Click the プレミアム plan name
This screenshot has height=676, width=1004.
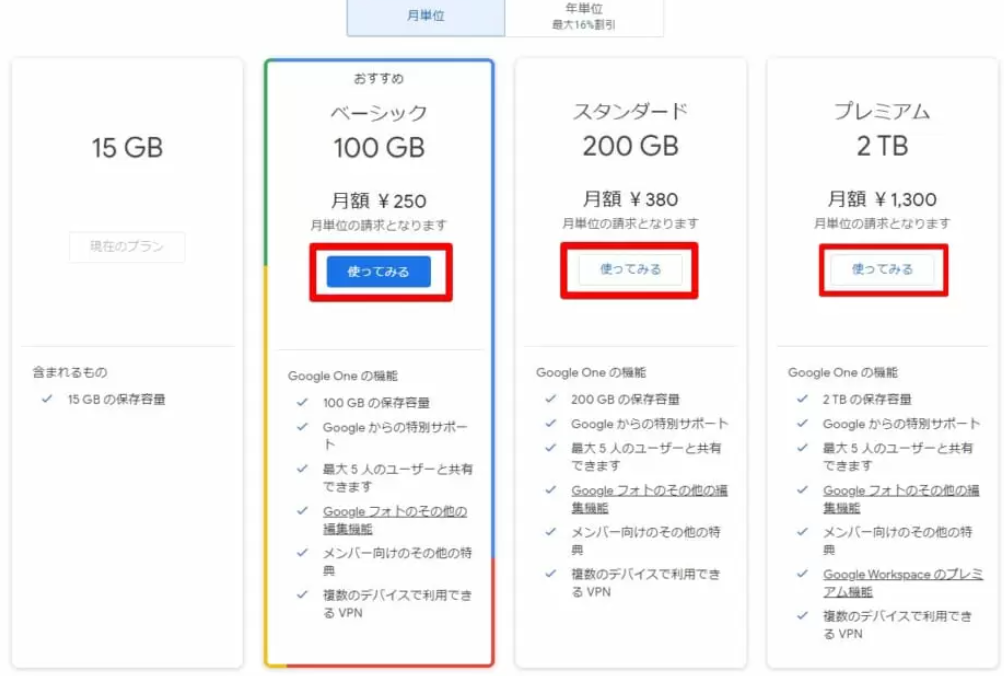(882, 111)
